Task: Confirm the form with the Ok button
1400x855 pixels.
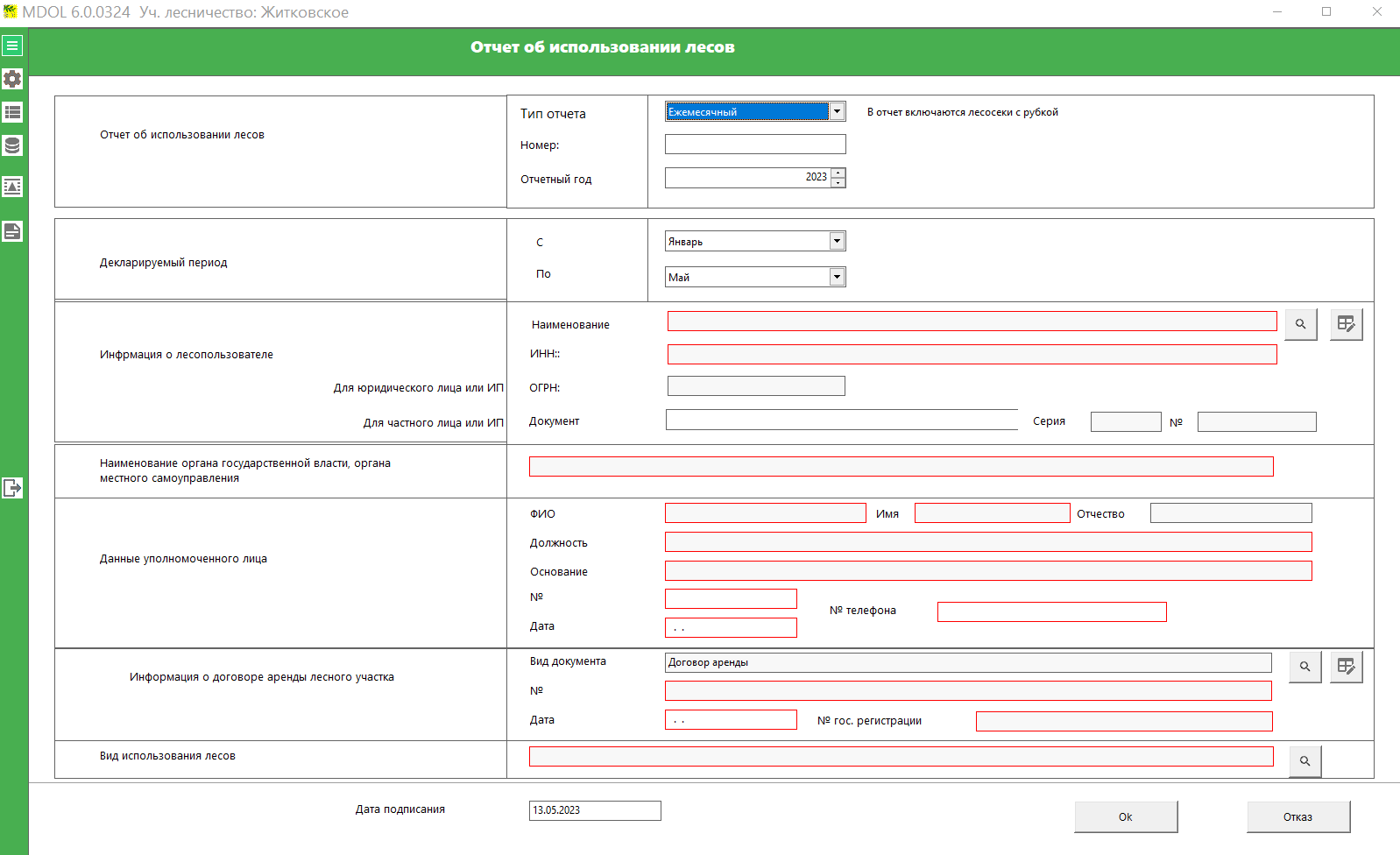Action: coord(1126,816)
